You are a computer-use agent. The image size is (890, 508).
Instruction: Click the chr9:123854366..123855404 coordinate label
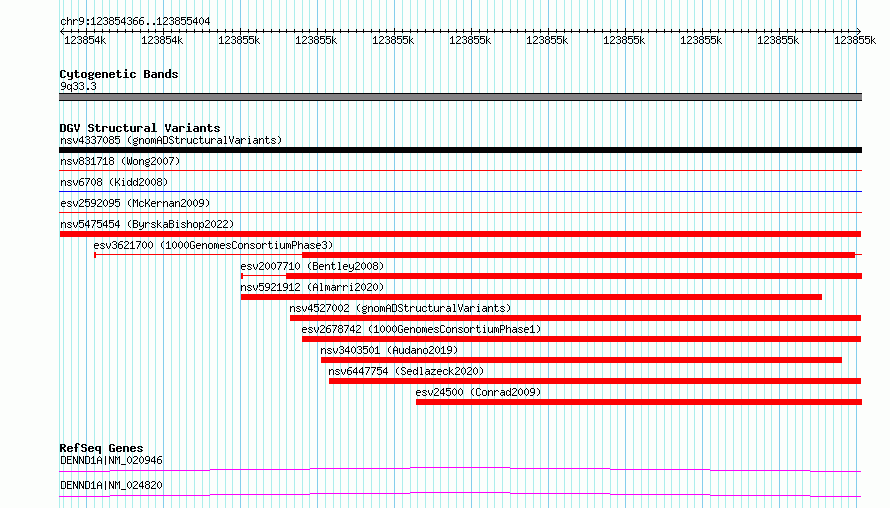135,21
